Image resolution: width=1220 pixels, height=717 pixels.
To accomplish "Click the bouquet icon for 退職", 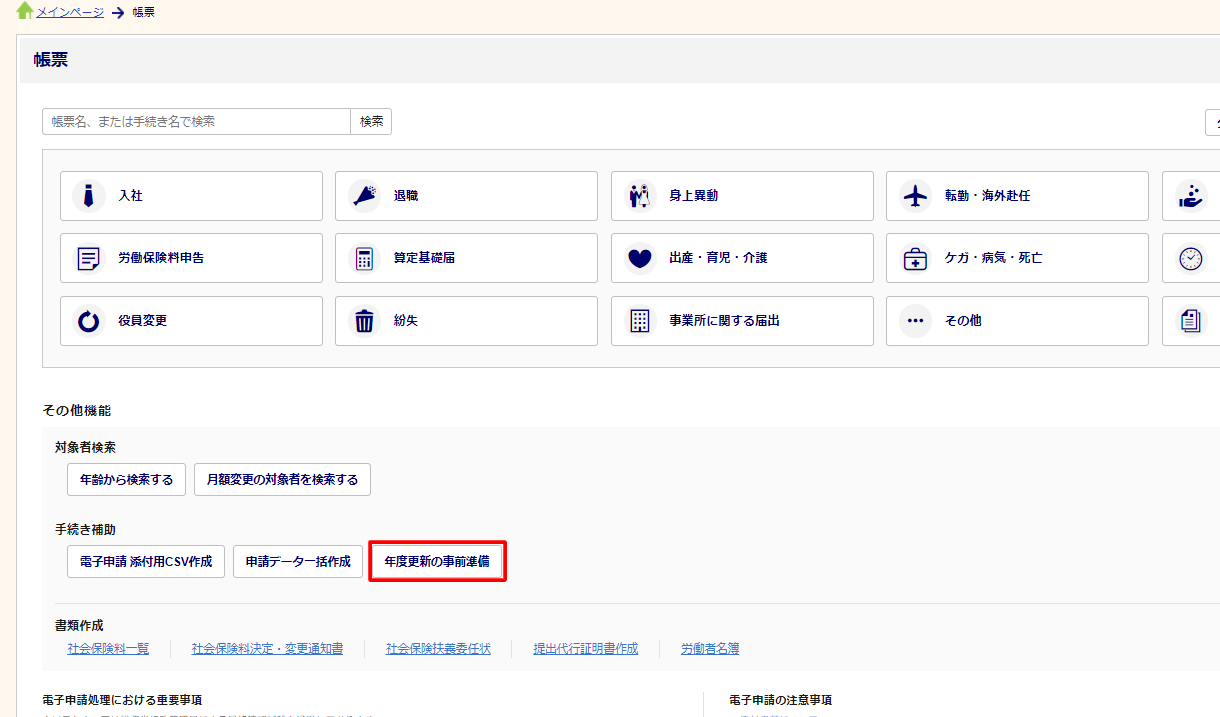I will coord(365,196).
